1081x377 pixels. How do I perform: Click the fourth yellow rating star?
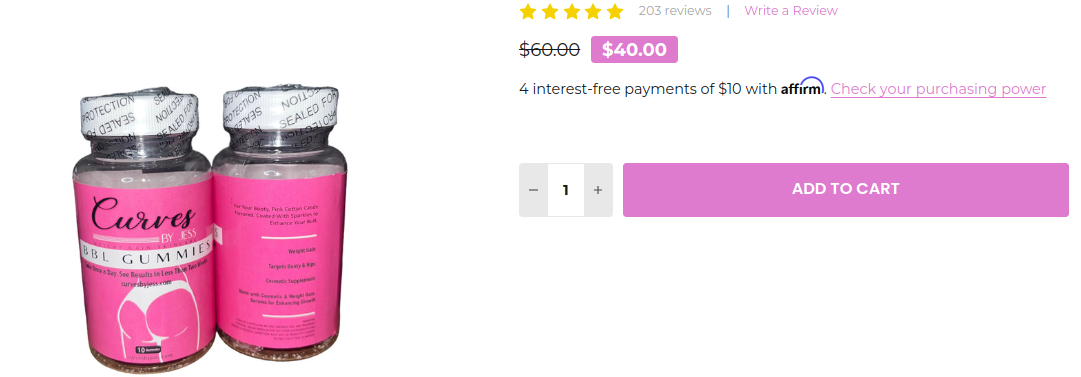tap(593, 11)
